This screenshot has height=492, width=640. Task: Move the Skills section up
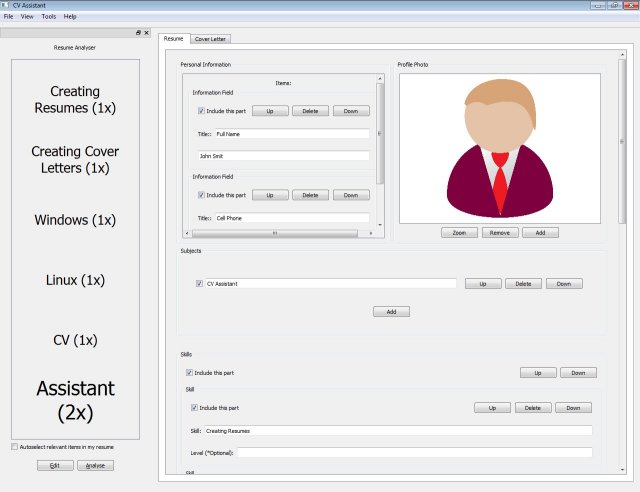coord(538,372)
